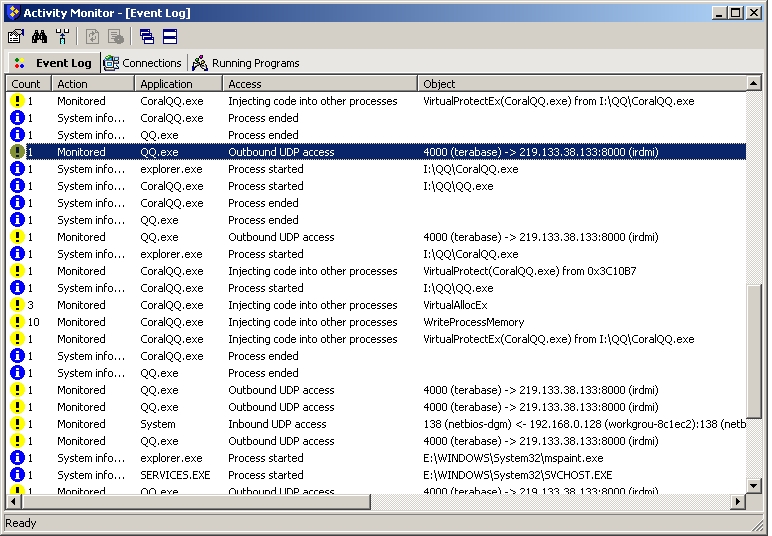Click the count value '3'
Screen dimensions: 772x536
[31, 305]
